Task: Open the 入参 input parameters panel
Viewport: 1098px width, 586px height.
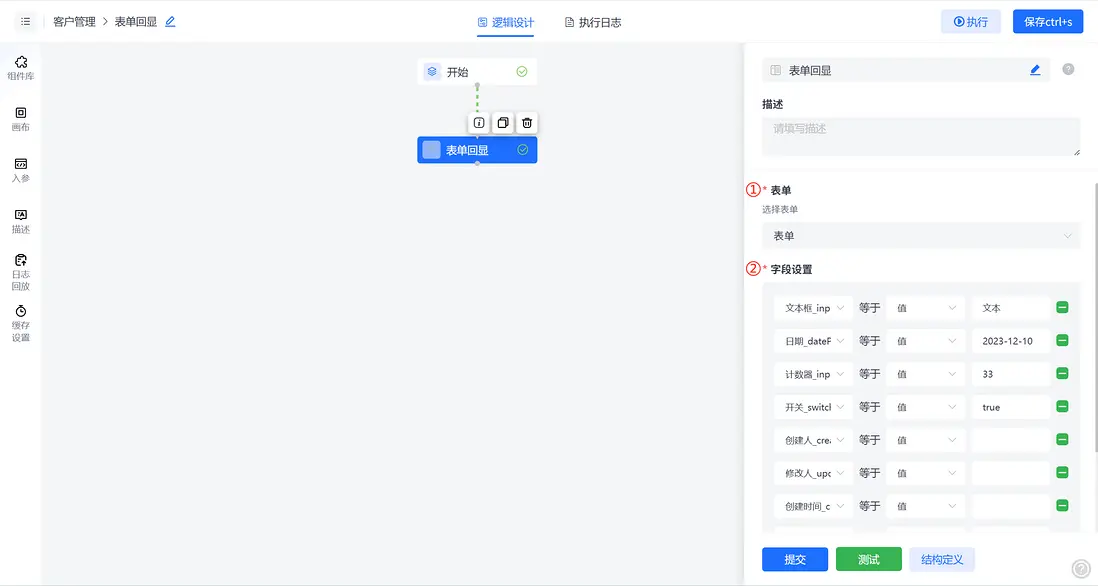Action: pyautogui.click(x=20, y=168)
